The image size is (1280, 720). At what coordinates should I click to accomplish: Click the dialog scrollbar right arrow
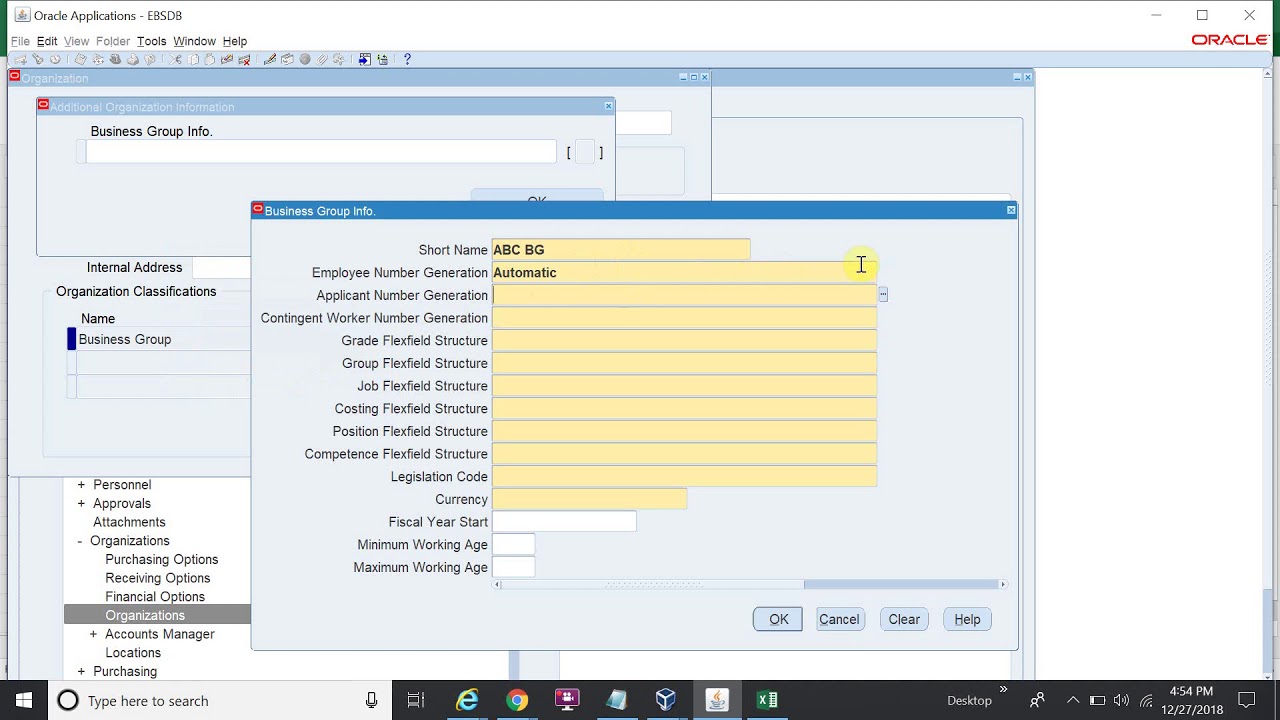coord(1002,584)
